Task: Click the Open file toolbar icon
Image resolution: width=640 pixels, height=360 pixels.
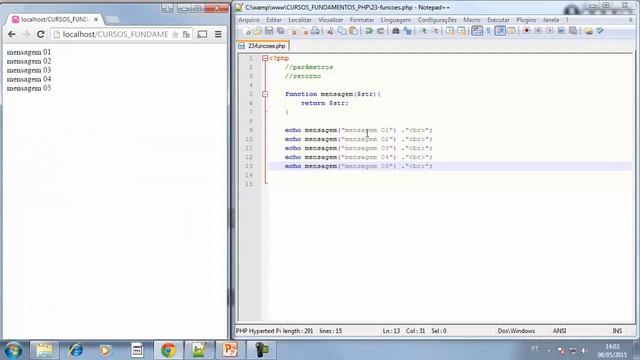Action: (258, 31)
